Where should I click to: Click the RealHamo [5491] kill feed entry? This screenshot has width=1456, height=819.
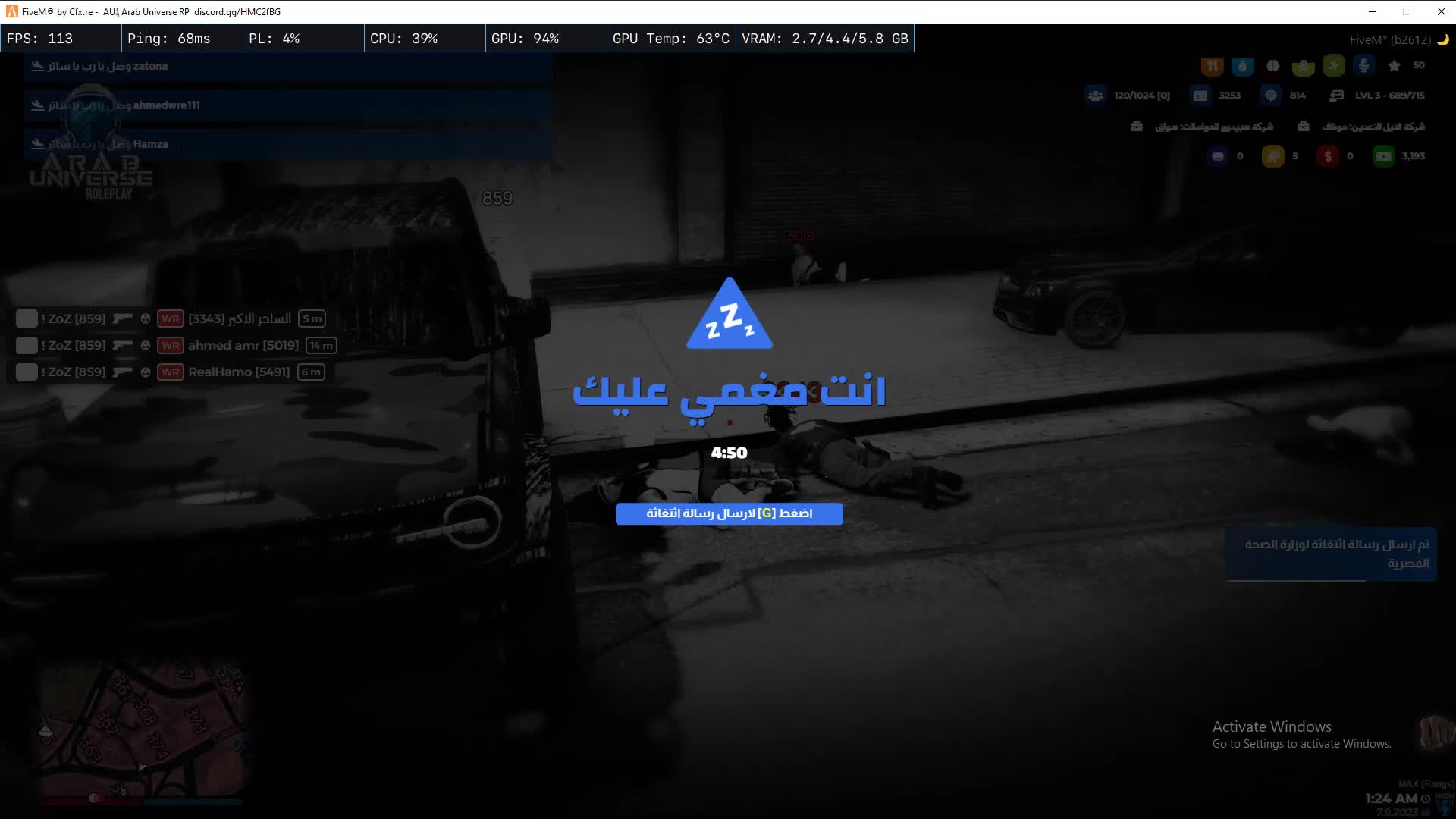point(239,372)
